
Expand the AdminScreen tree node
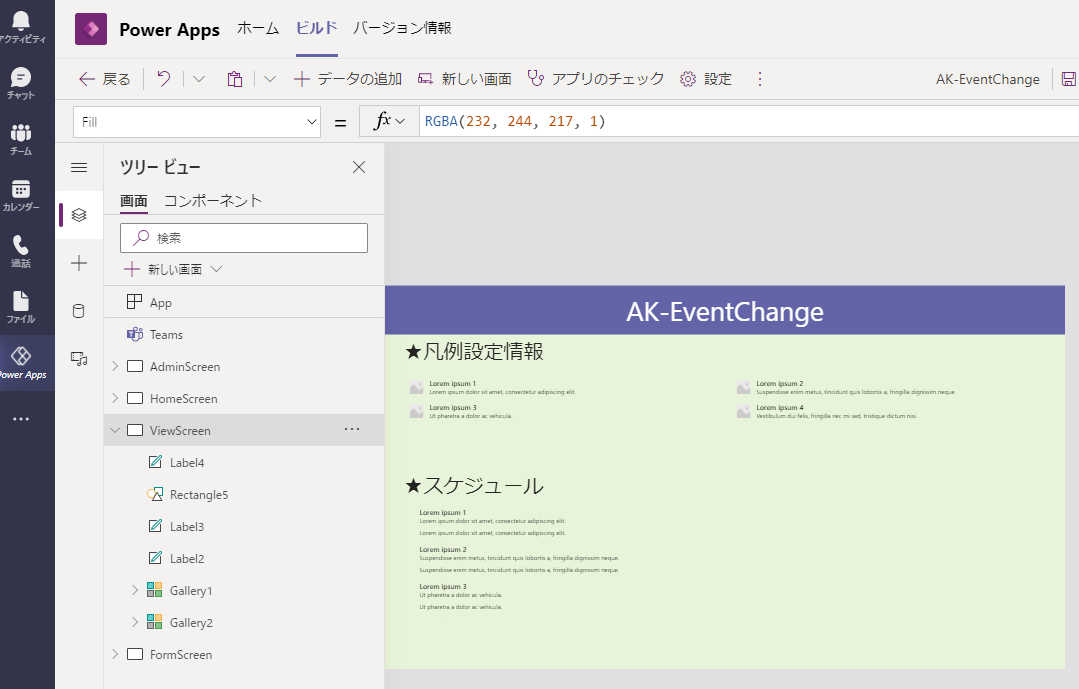pyautogui.click(x=115, y=366)
